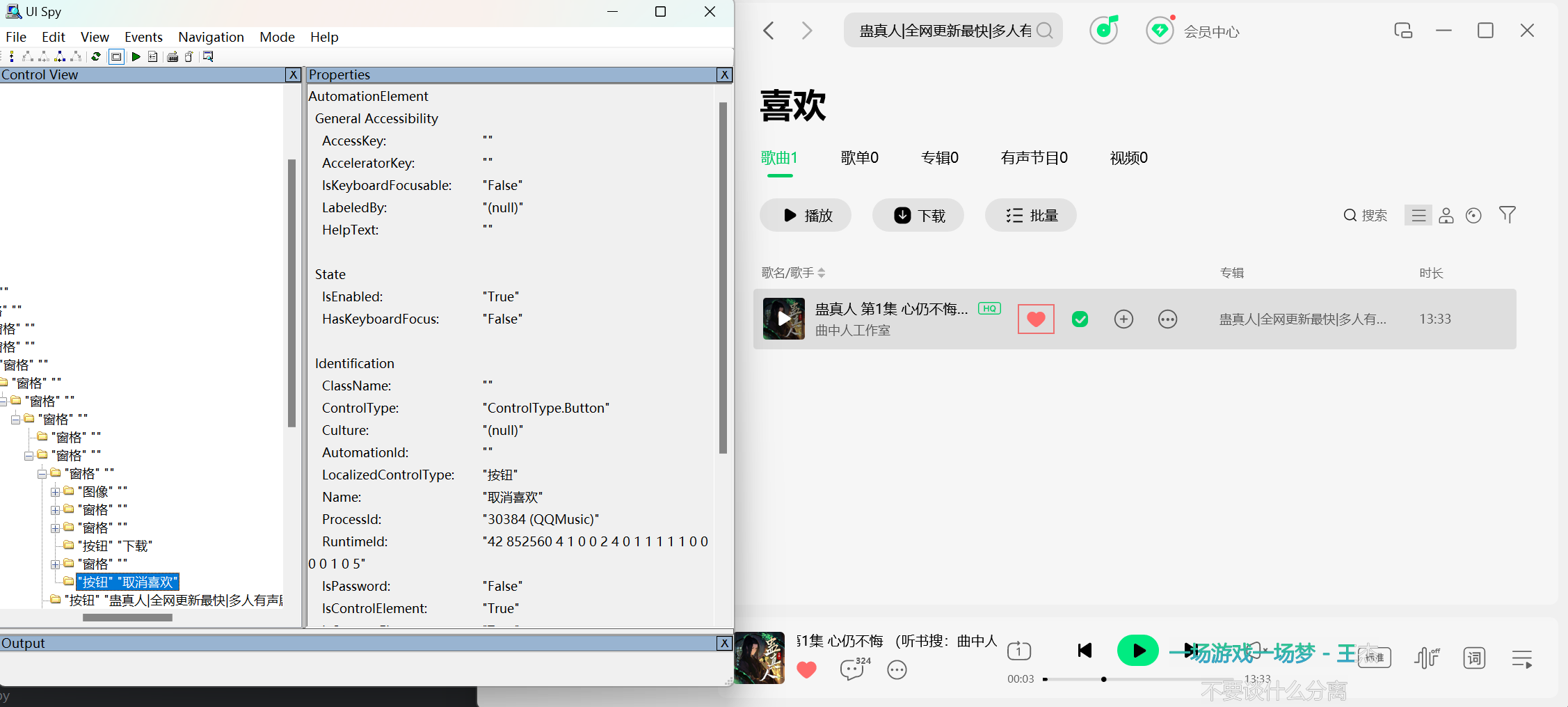Viewport: 1568px width, 707px height.
Task: Collapse the "窗格" node containing the "图像" node
Action: [42, 474]
